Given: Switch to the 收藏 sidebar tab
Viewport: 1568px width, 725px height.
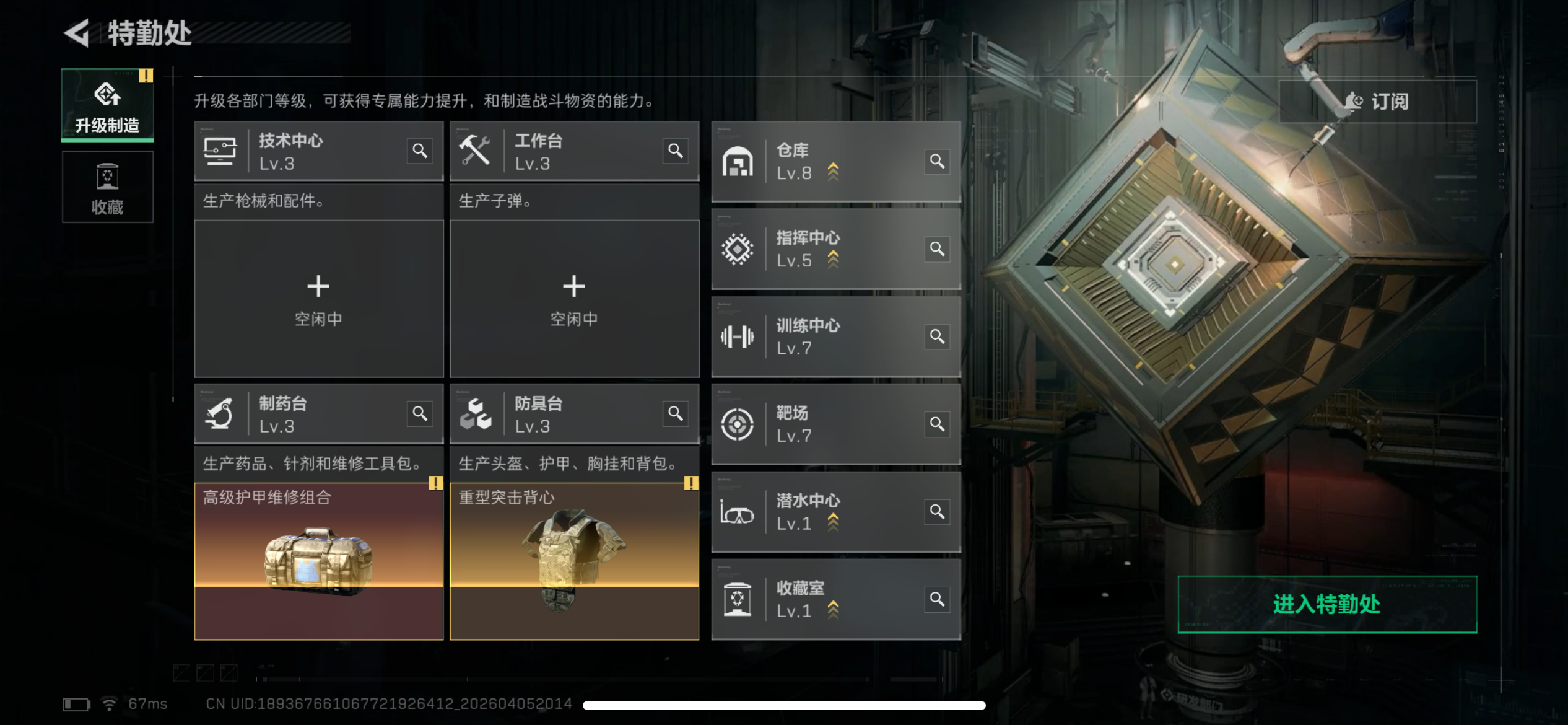Looking at the screenshot, I should click(x=107, y=187).
